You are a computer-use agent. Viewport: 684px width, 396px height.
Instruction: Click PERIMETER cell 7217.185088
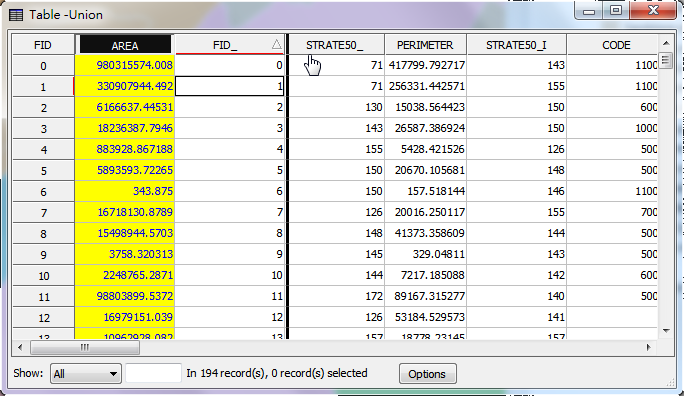[x=426, y=275]
